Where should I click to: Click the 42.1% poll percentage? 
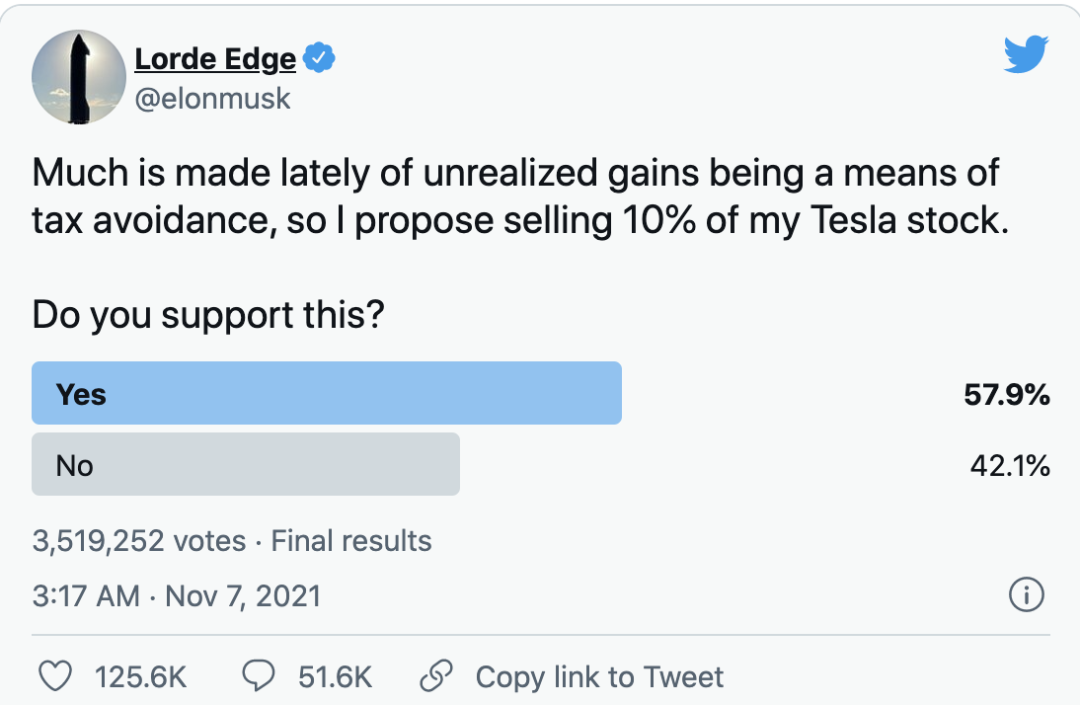tap(1009, 465)
